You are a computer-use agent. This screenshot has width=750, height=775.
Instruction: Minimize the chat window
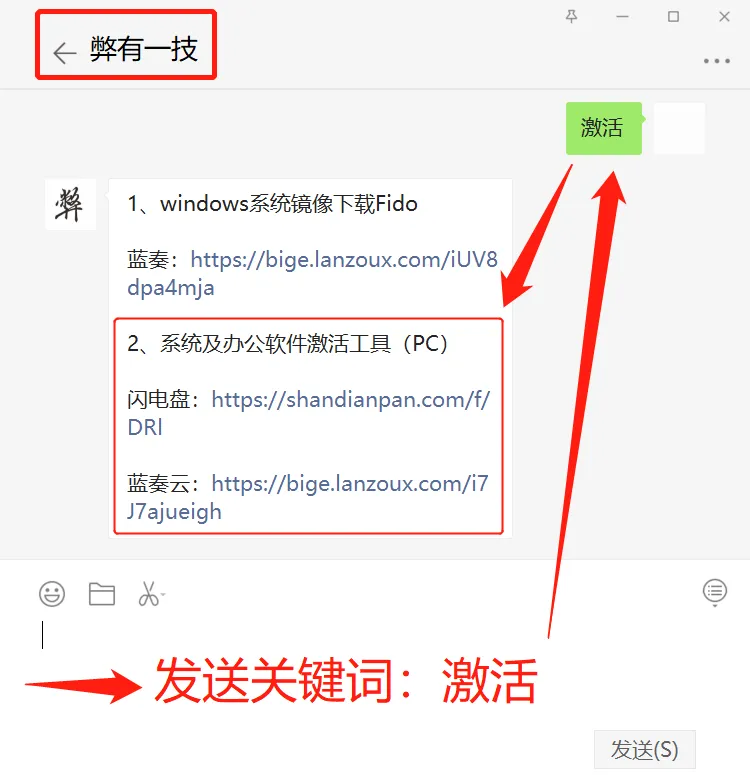pyautogui.click(x=622, y=17)
